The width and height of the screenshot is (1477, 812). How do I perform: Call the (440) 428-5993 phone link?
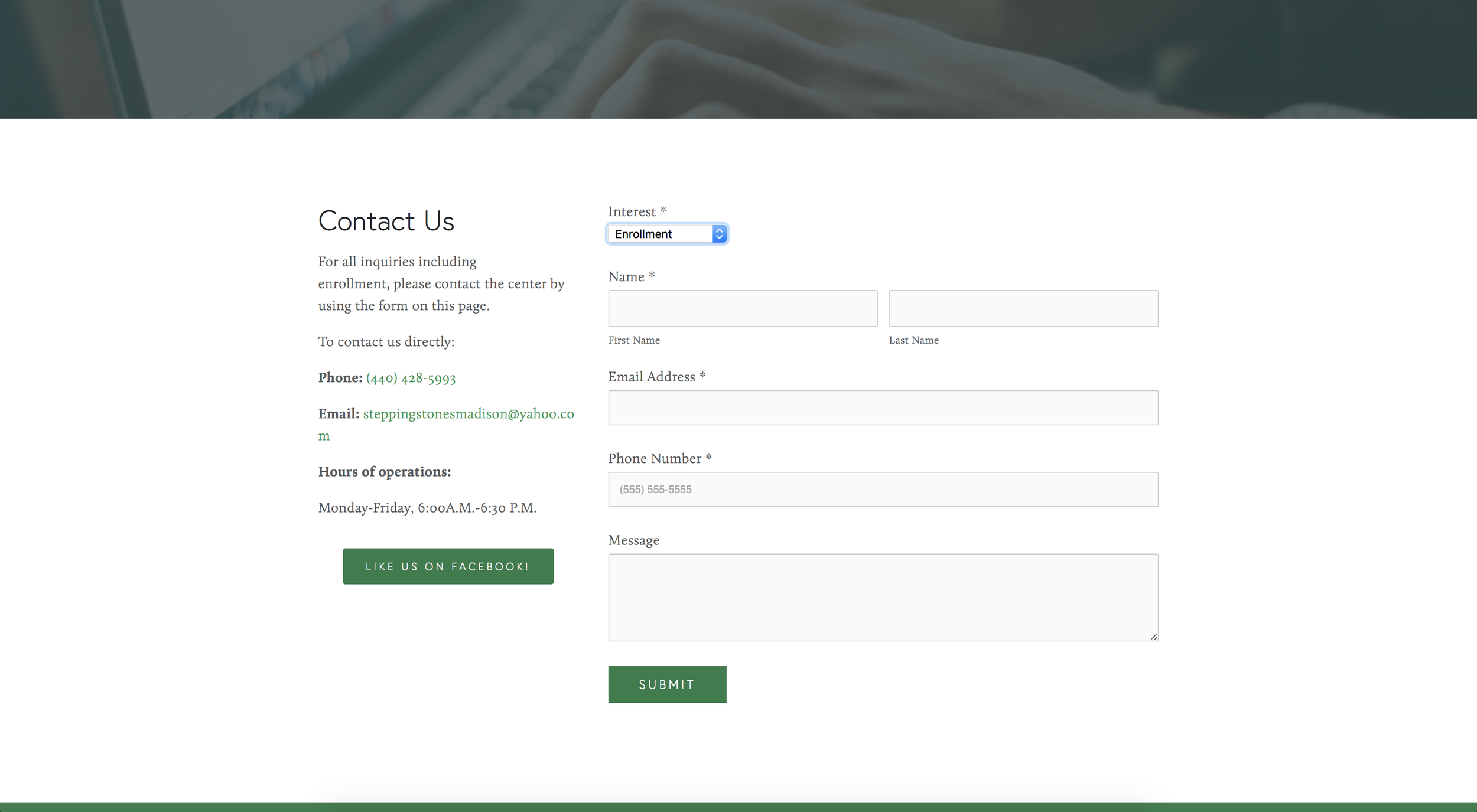click(411, 379)
